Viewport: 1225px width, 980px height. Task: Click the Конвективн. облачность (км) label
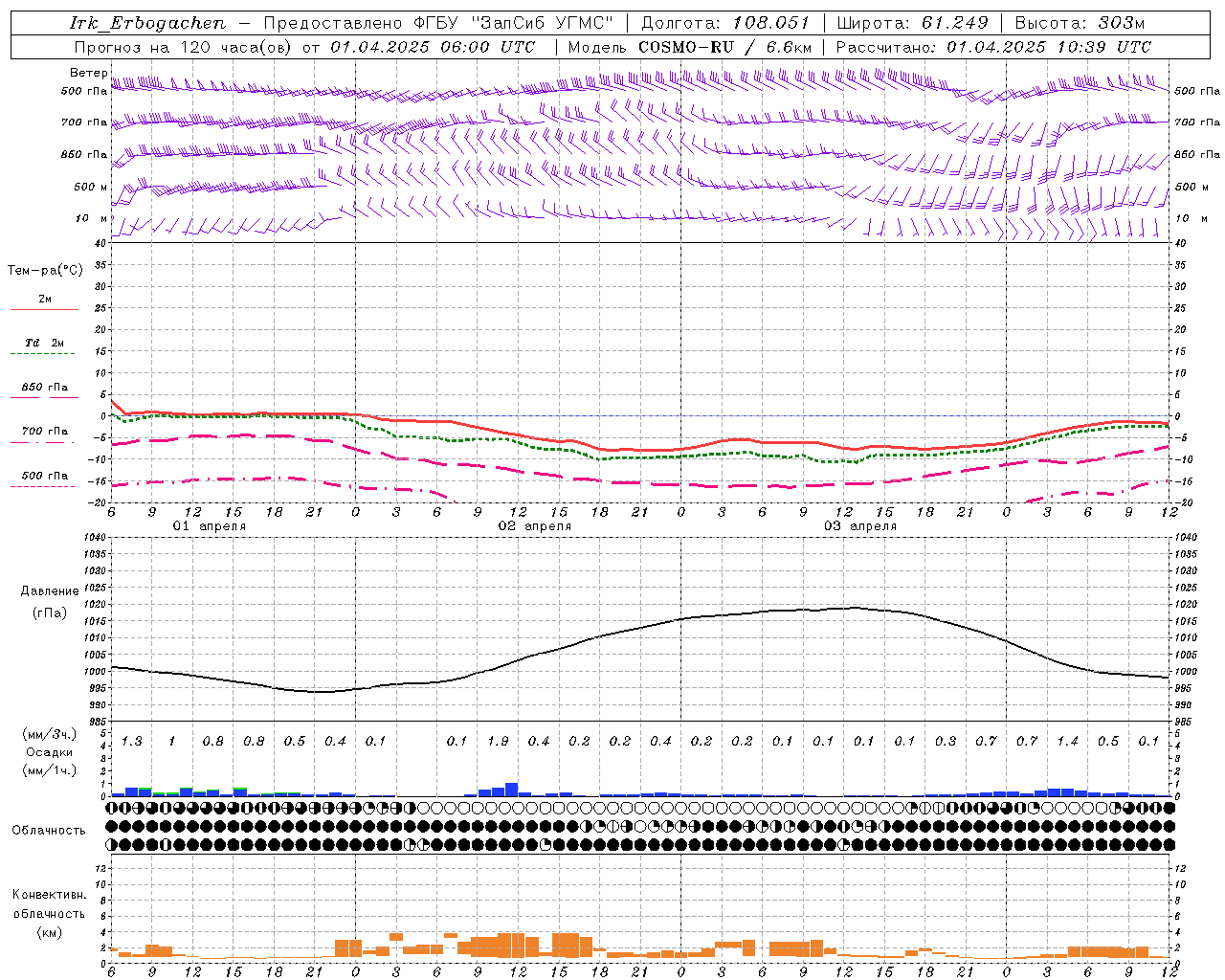[x=49, y=913]
